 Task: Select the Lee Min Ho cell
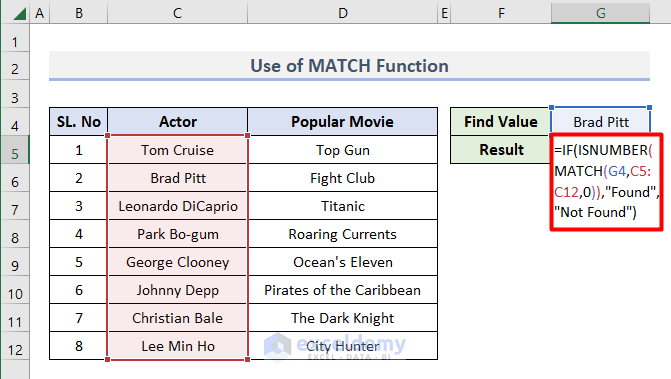click(x=178, y=346)
